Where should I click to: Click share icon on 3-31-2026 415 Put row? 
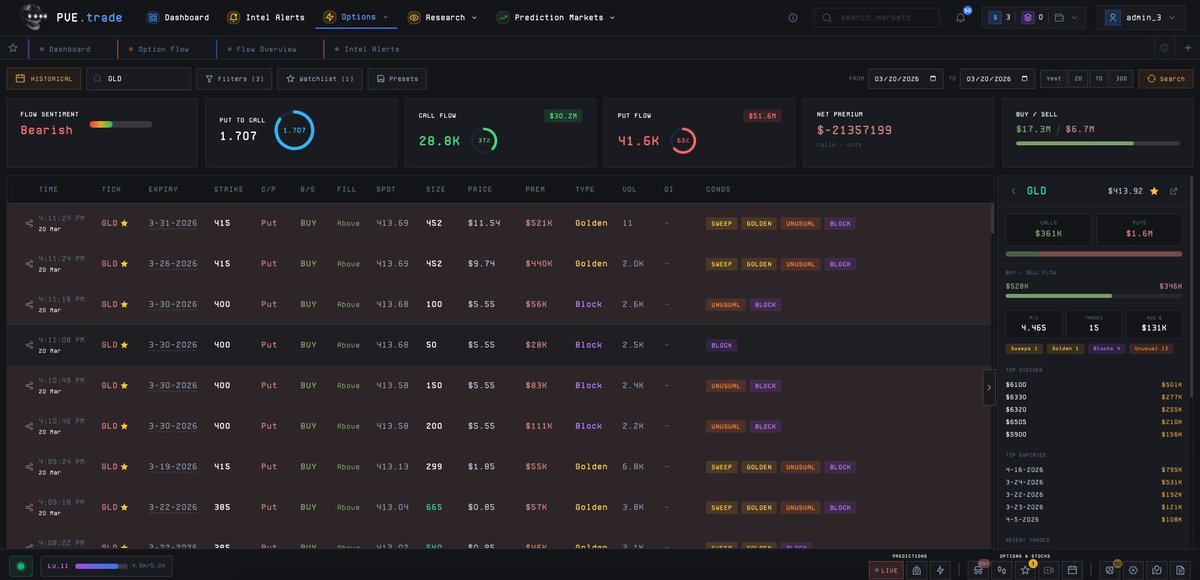[29, 223]
